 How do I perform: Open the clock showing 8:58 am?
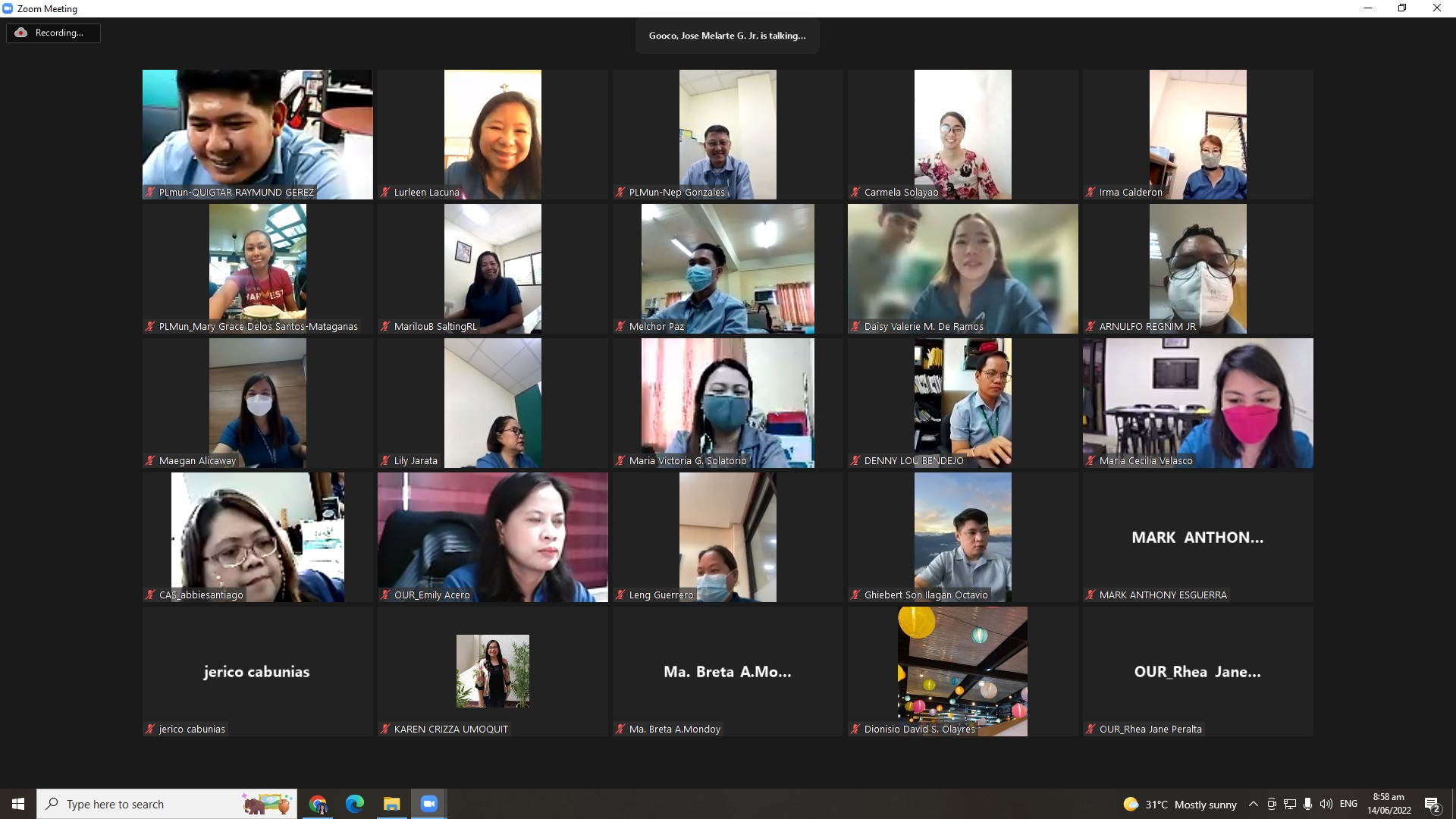[x=1389, y=804]
